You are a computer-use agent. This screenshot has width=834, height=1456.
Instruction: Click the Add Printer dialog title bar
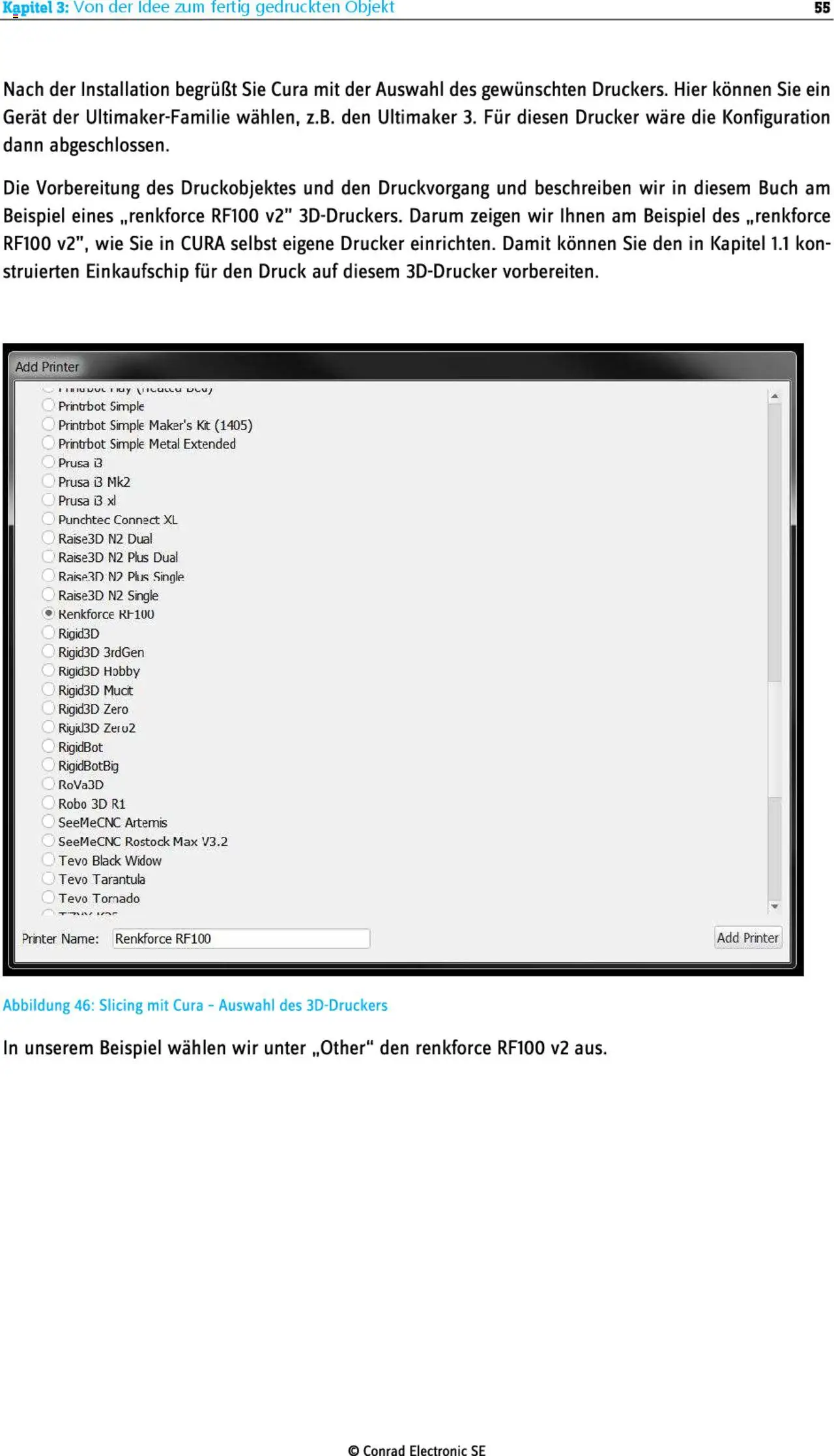click(402, 366)
